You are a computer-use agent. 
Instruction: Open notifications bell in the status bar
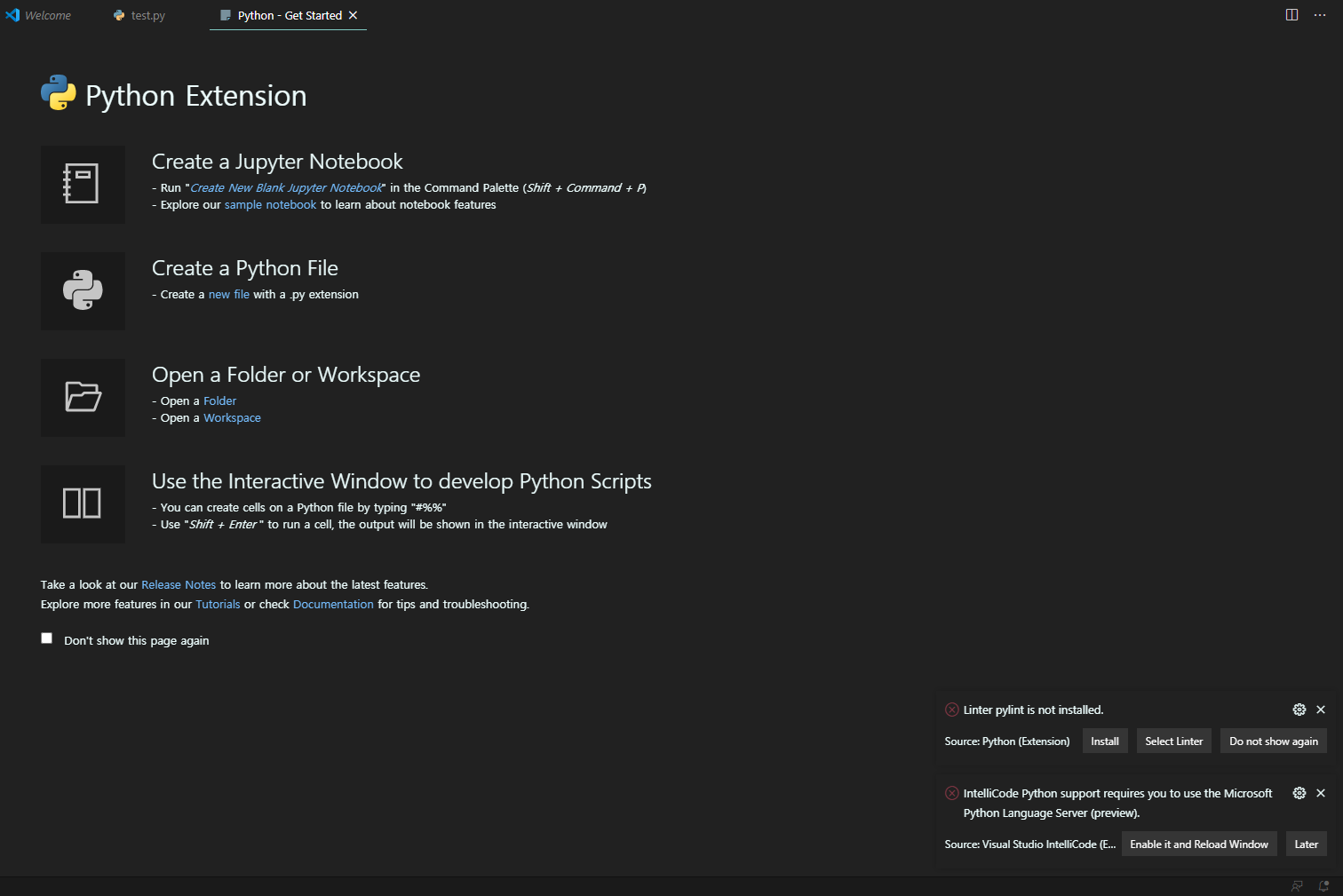pyautogui.click(x=1323, y=886)
